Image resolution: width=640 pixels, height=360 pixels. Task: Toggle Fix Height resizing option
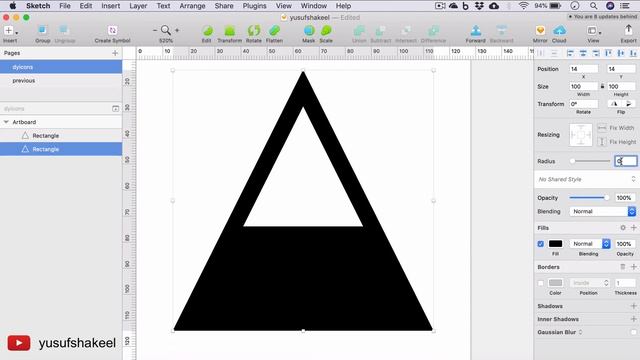coord(602,142)
